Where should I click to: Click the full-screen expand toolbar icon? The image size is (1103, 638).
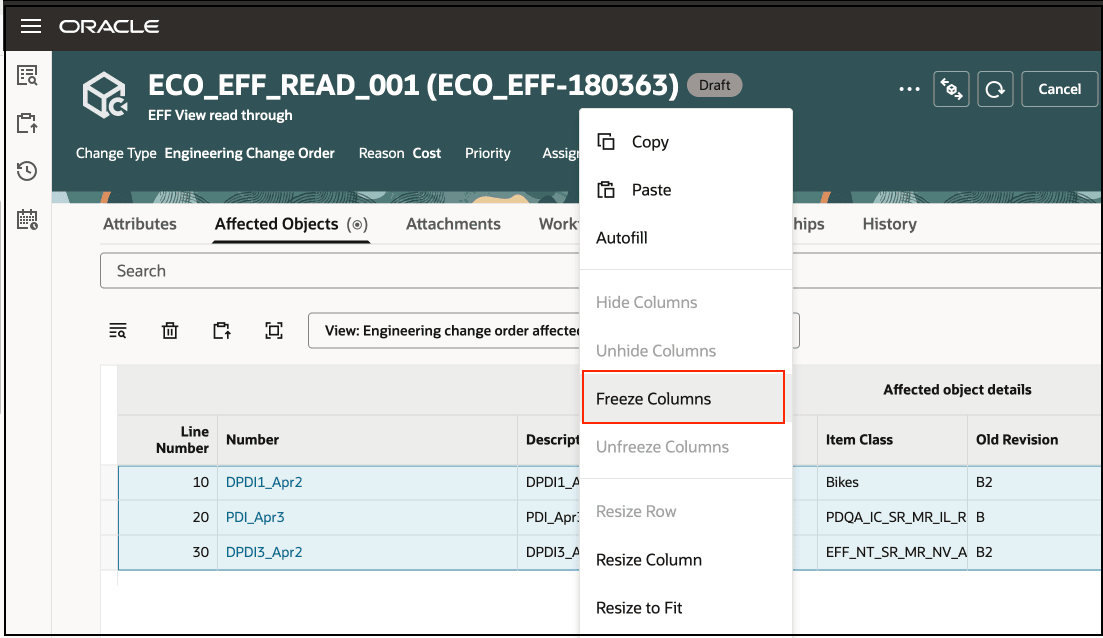pos(274,331)
